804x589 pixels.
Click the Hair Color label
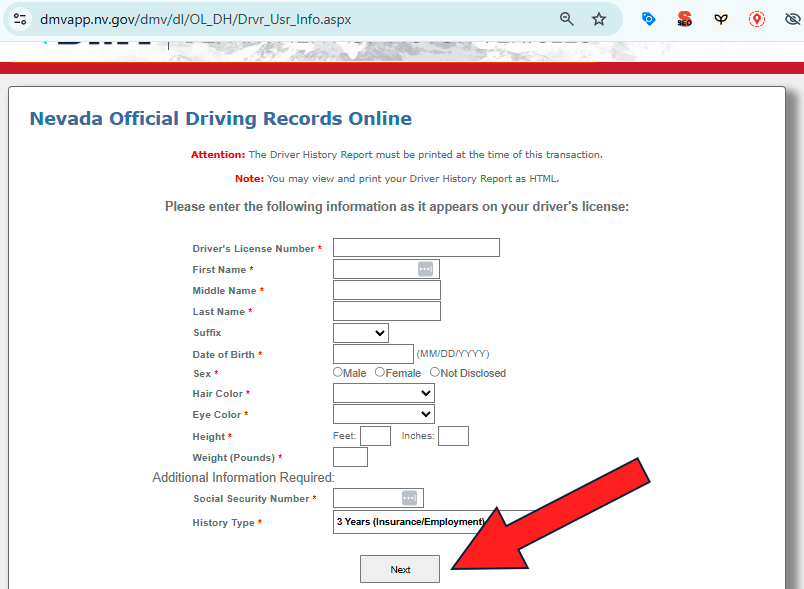coord(217,394)
